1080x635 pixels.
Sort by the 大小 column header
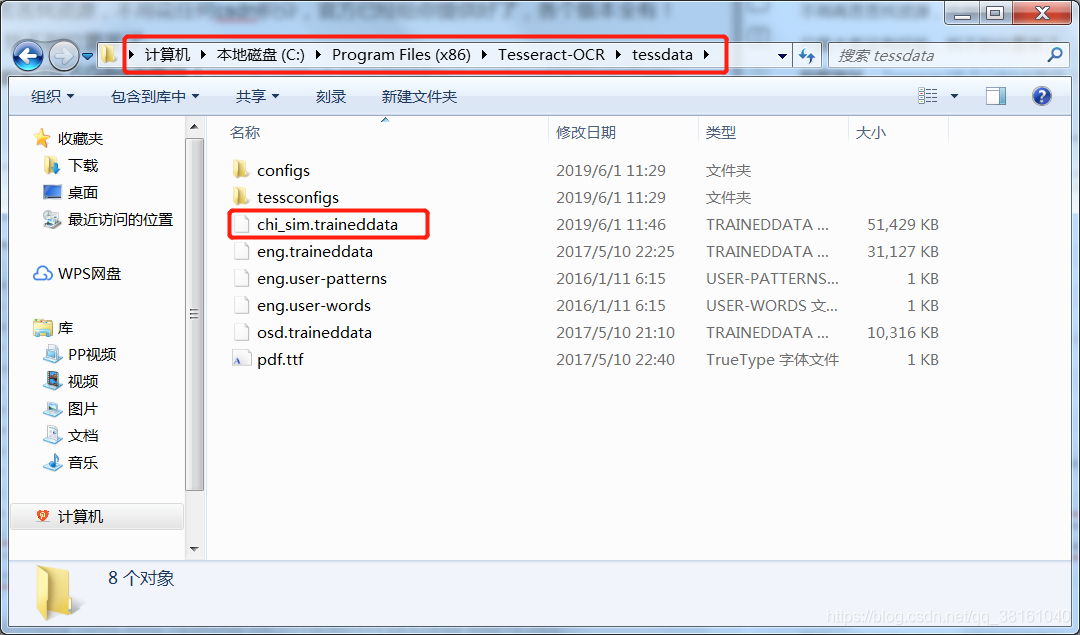pos(871,132)
